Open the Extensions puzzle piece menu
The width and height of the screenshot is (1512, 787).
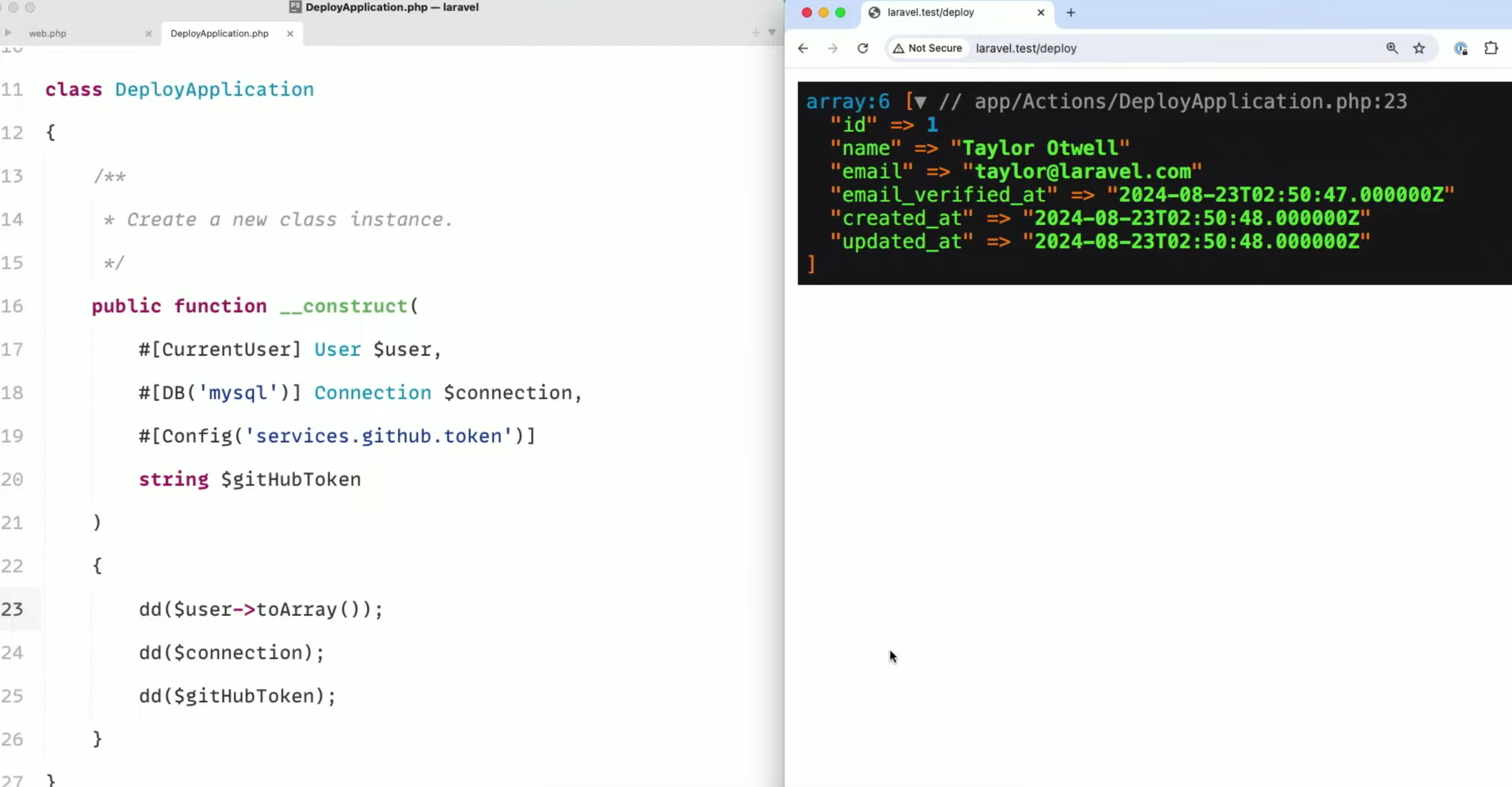pyautogui.click(x=1491, y=48)
